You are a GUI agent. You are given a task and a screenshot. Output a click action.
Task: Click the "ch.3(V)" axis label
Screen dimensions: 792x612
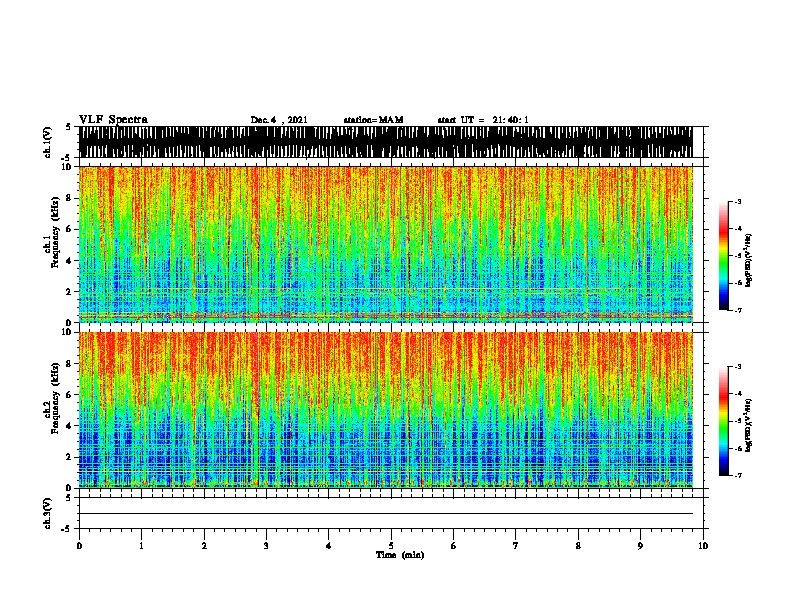47,513
